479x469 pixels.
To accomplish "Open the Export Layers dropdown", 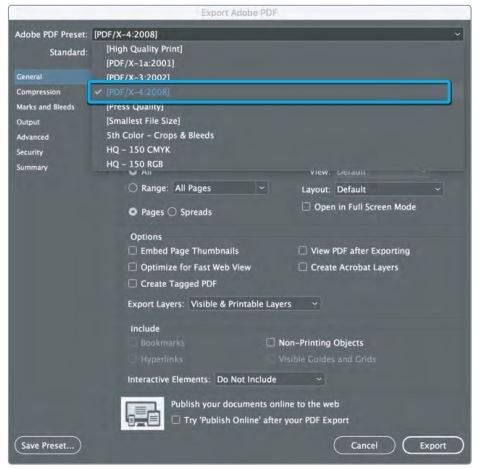I will pos(255,304).
